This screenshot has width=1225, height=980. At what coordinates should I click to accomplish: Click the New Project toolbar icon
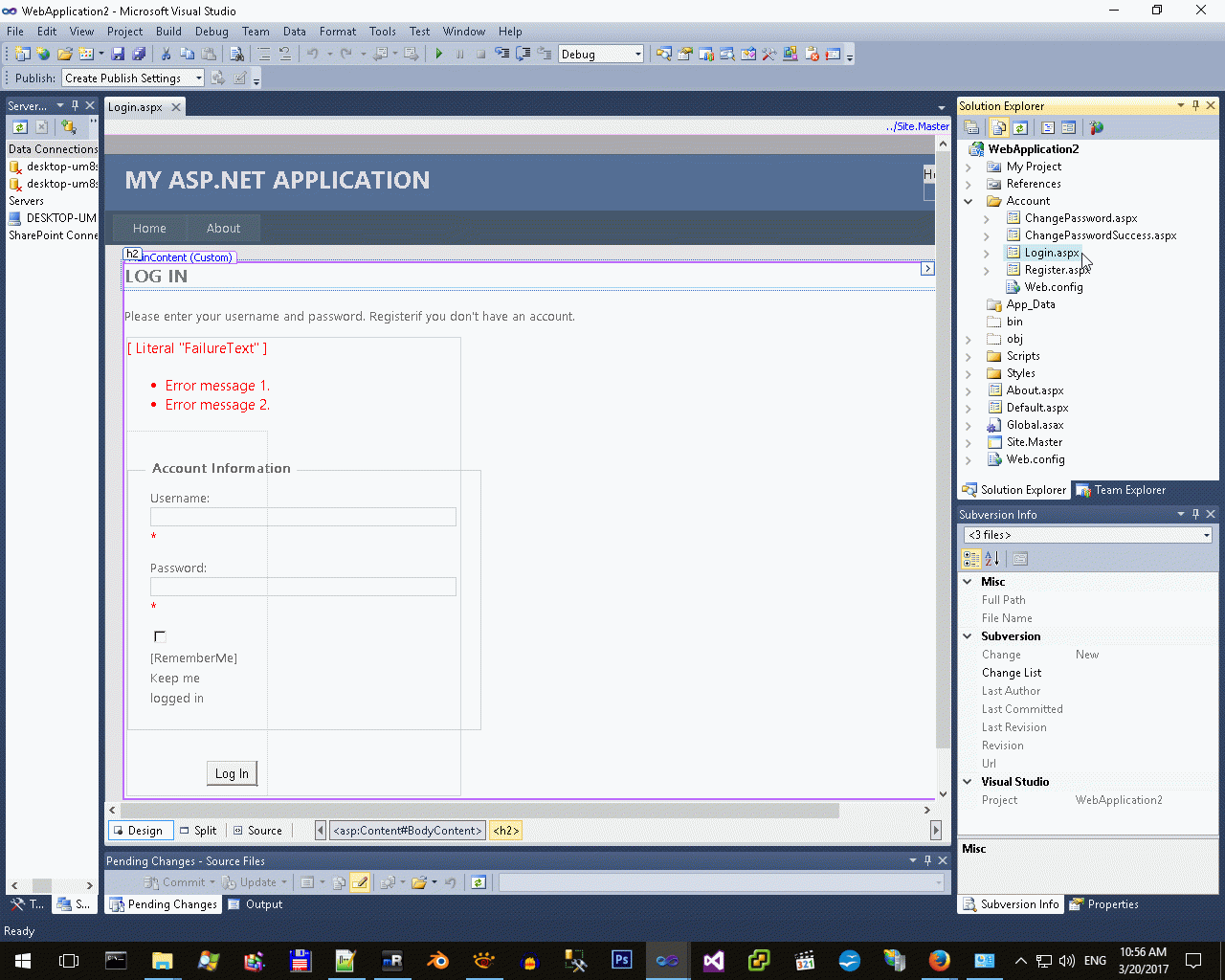click(22, 54)
